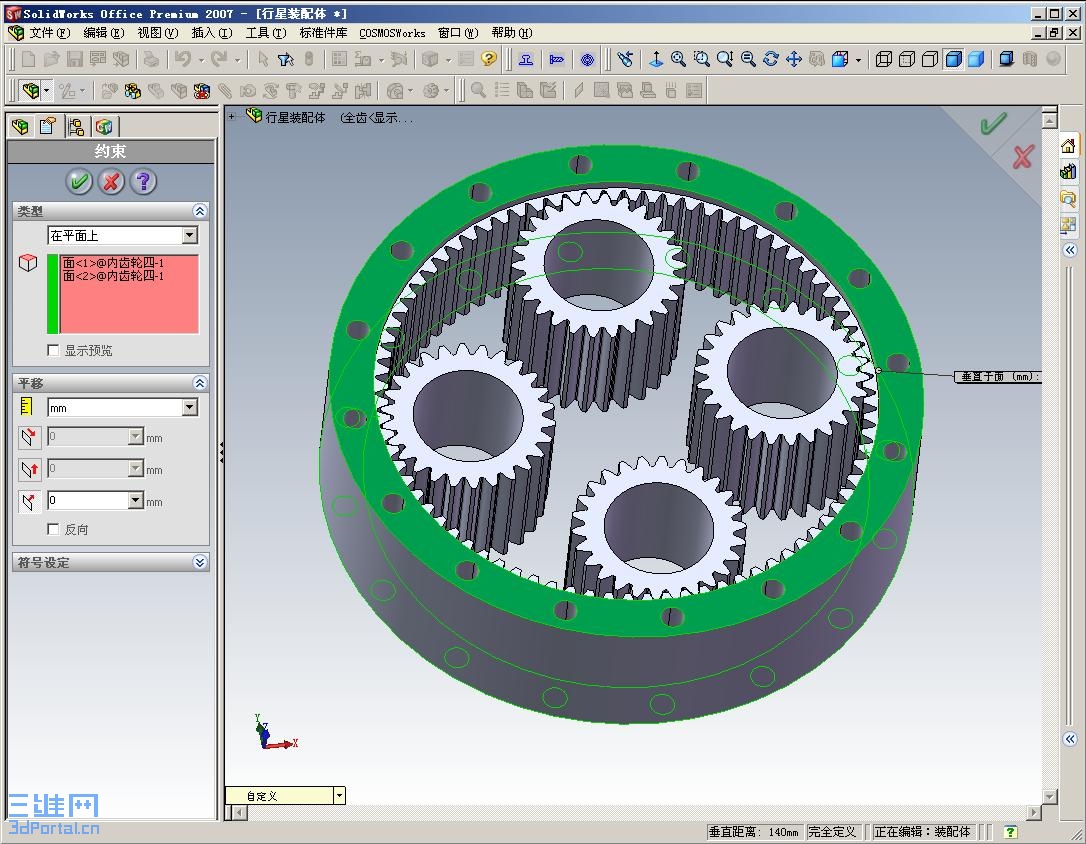Open the 工具(T) menu
This screenshot has width=1086, height=844.
click(266, 33)
